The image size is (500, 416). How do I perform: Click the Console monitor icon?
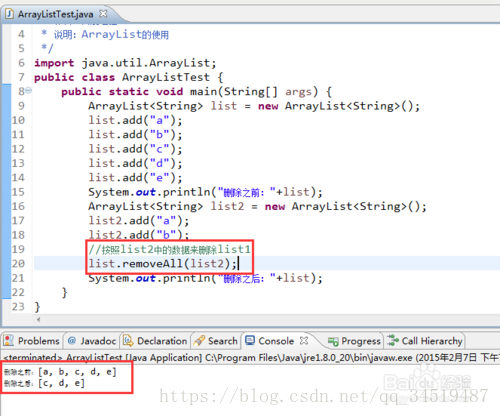pos(250,340)
